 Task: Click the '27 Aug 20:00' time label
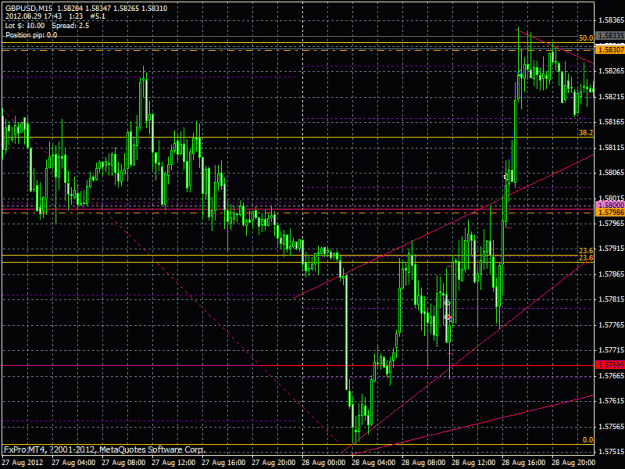click(x=273, y=463)
